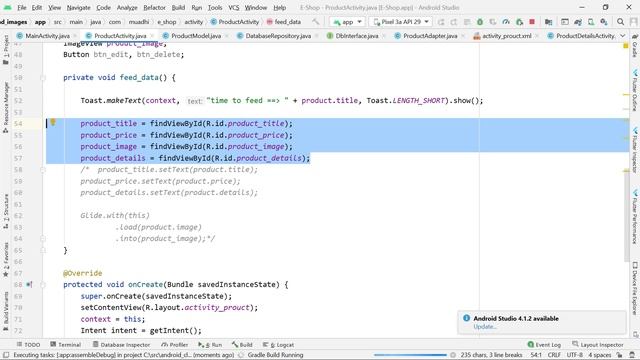Click the intention lightbulb on line 54

(53, 122)
